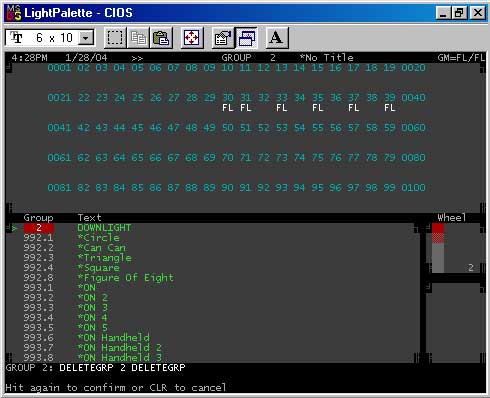The image size is (490, 398).
Task: Click the Full Screen toolbar icon
Action: click(192, 38)
